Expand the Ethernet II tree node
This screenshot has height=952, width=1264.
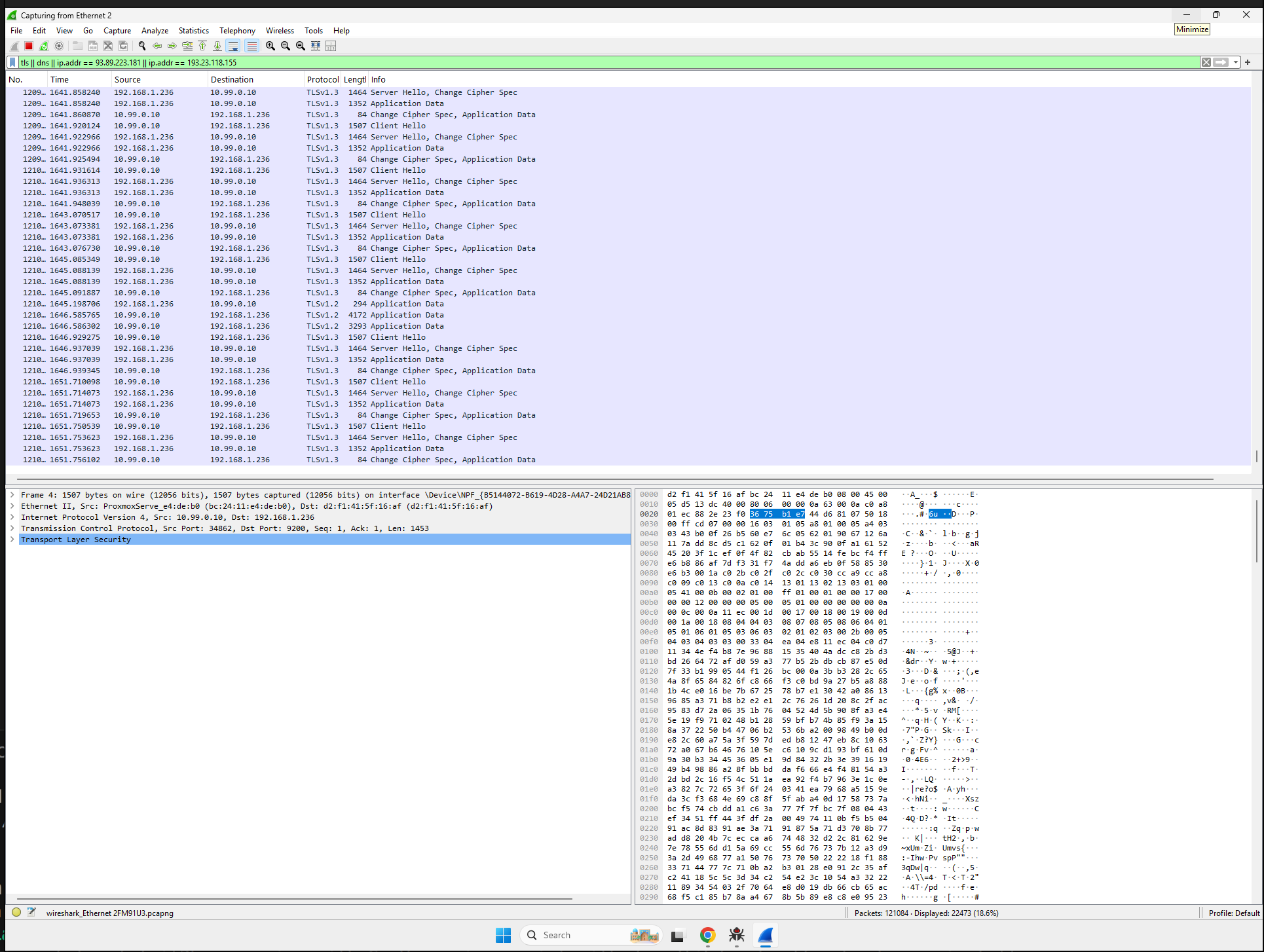tap(12, 506)
